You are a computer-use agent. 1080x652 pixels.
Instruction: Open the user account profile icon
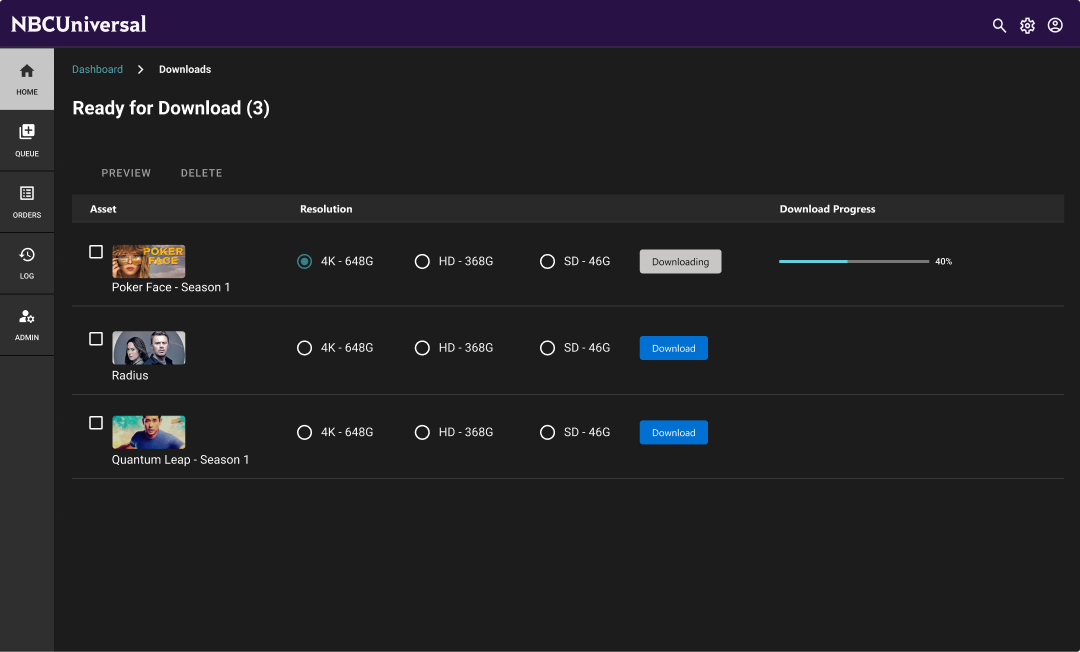(1055, 25)
